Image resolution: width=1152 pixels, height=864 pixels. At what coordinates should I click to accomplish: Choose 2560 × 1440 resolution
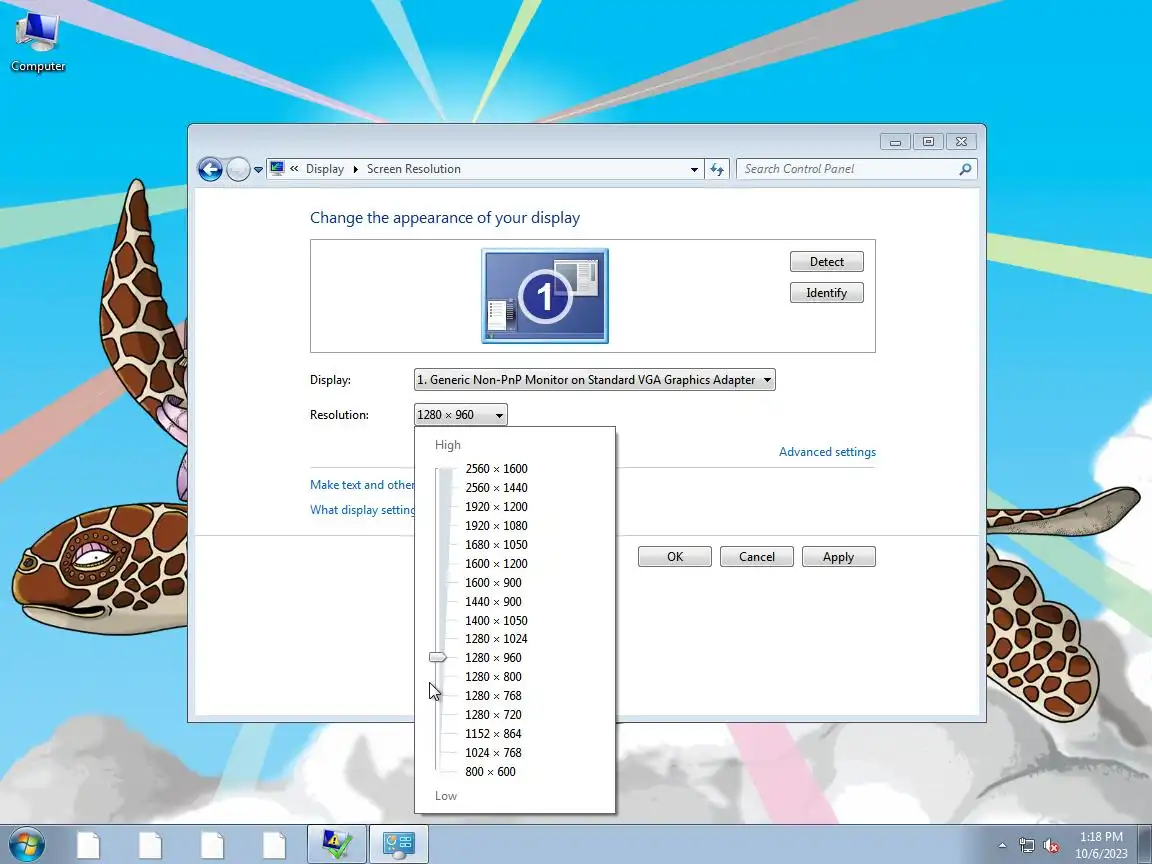tap(496, 488)
